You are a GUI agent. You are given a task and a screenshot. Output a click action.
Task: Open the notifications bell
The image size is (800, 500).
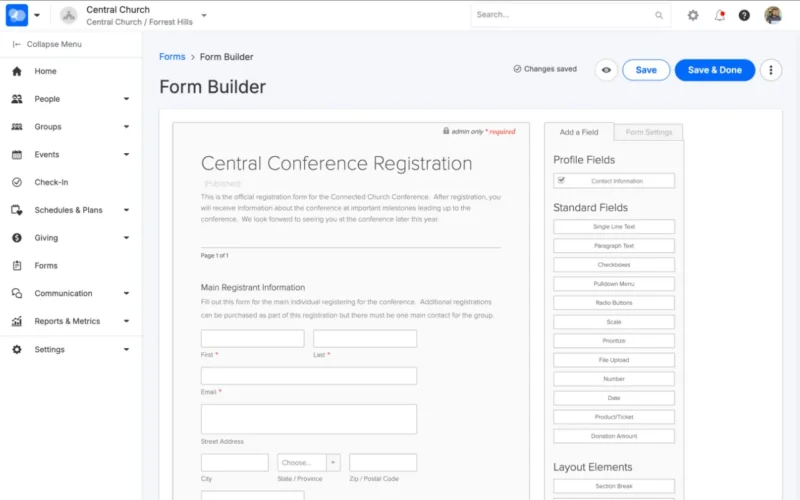(x=719, y=15)
